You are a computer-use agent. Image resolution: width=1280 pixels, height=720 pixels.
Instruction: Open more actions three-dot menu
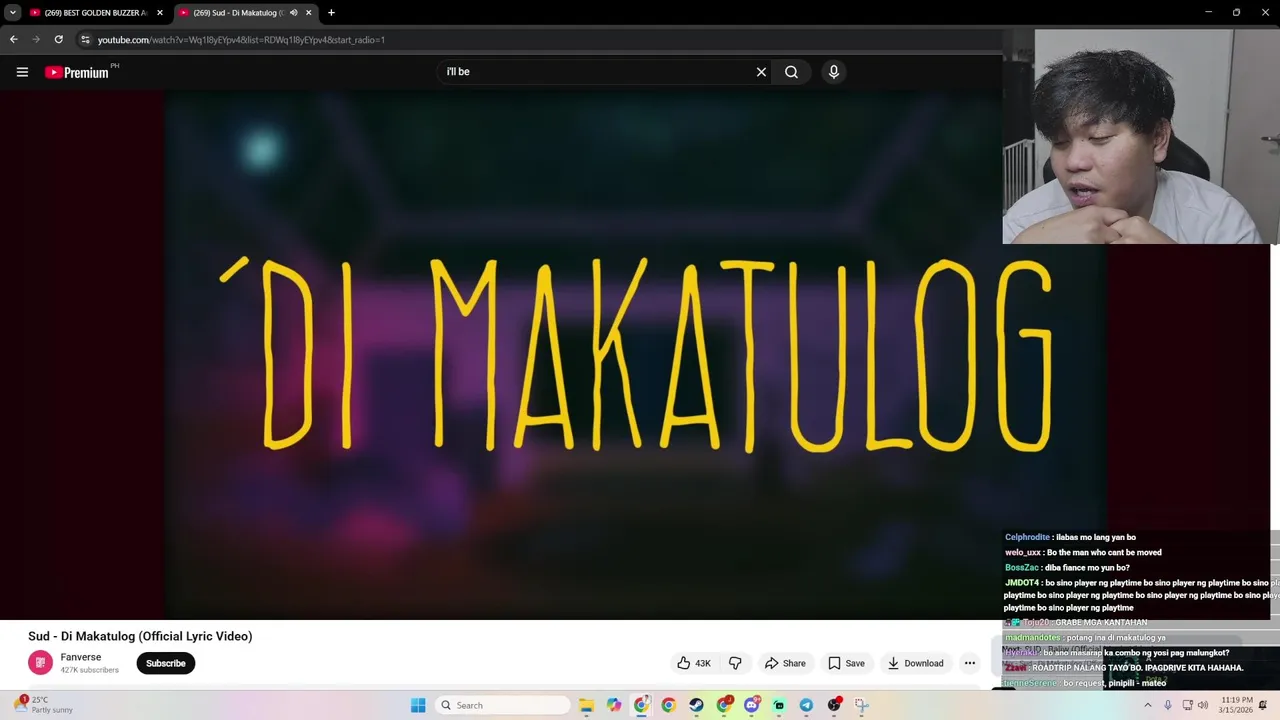point(969,663)
